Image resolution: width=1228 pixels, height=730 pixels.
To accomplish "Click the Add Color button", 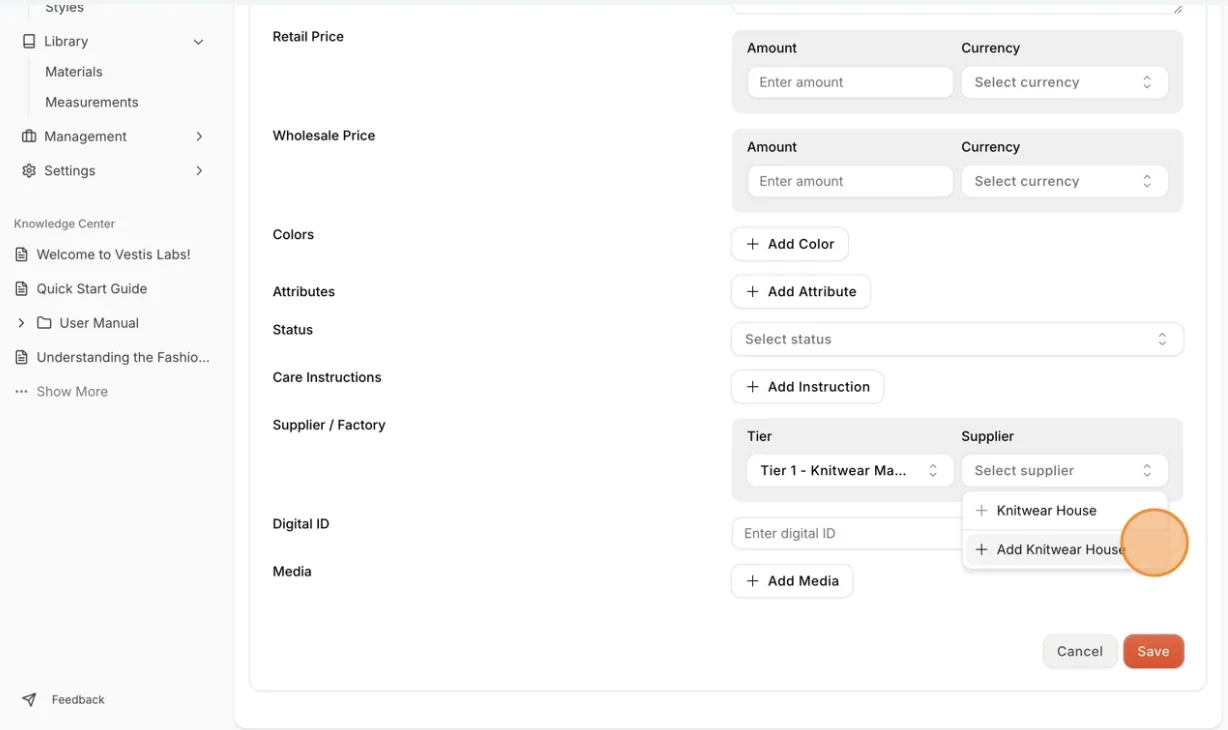I will click(x=790, y=244).
